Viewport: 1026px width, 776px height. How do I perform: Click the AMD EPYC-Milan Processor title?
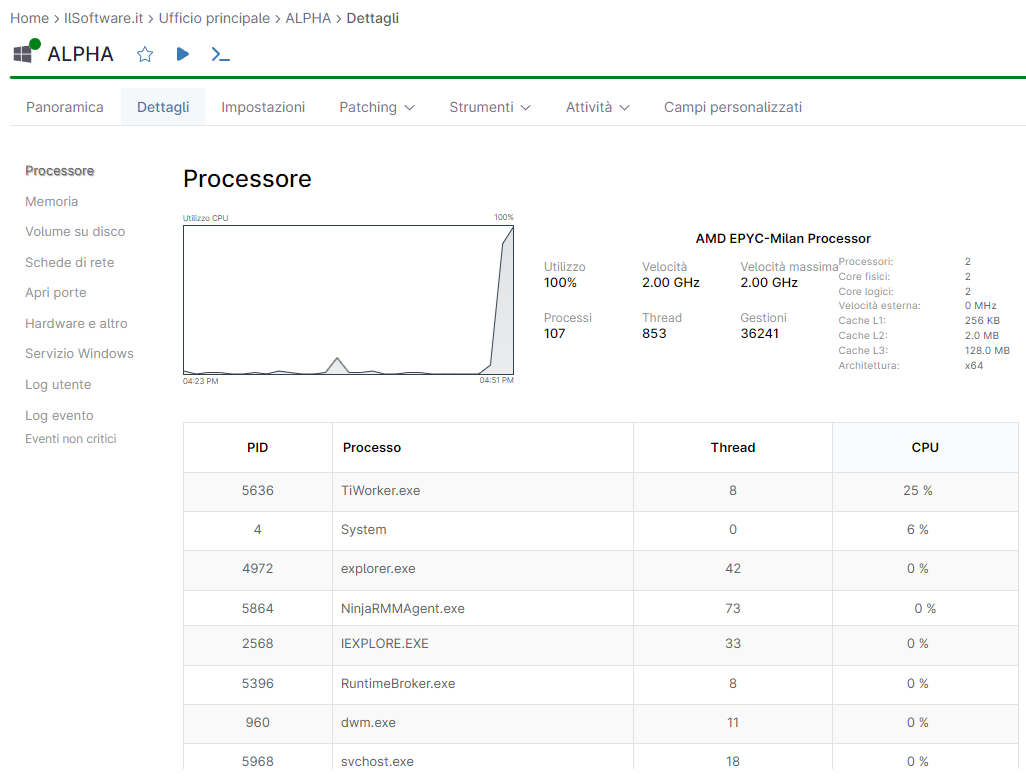pos(783,239)
